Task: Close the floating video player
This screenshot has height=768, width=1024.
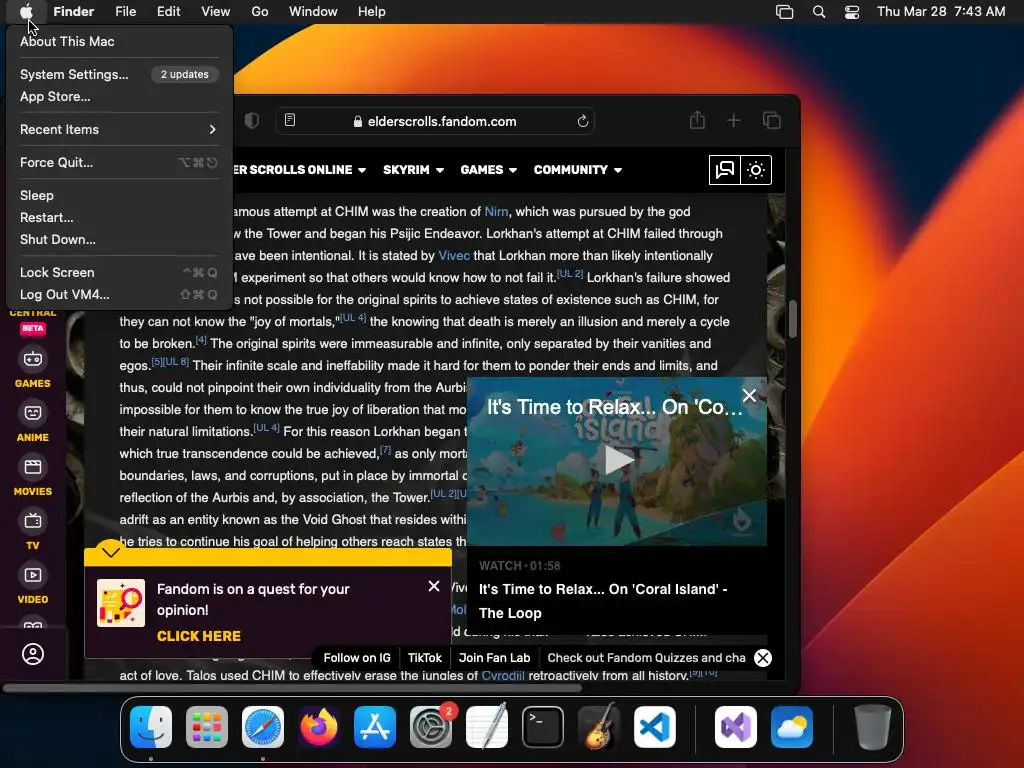Action: pyautogui.click(x=749, y=395)
